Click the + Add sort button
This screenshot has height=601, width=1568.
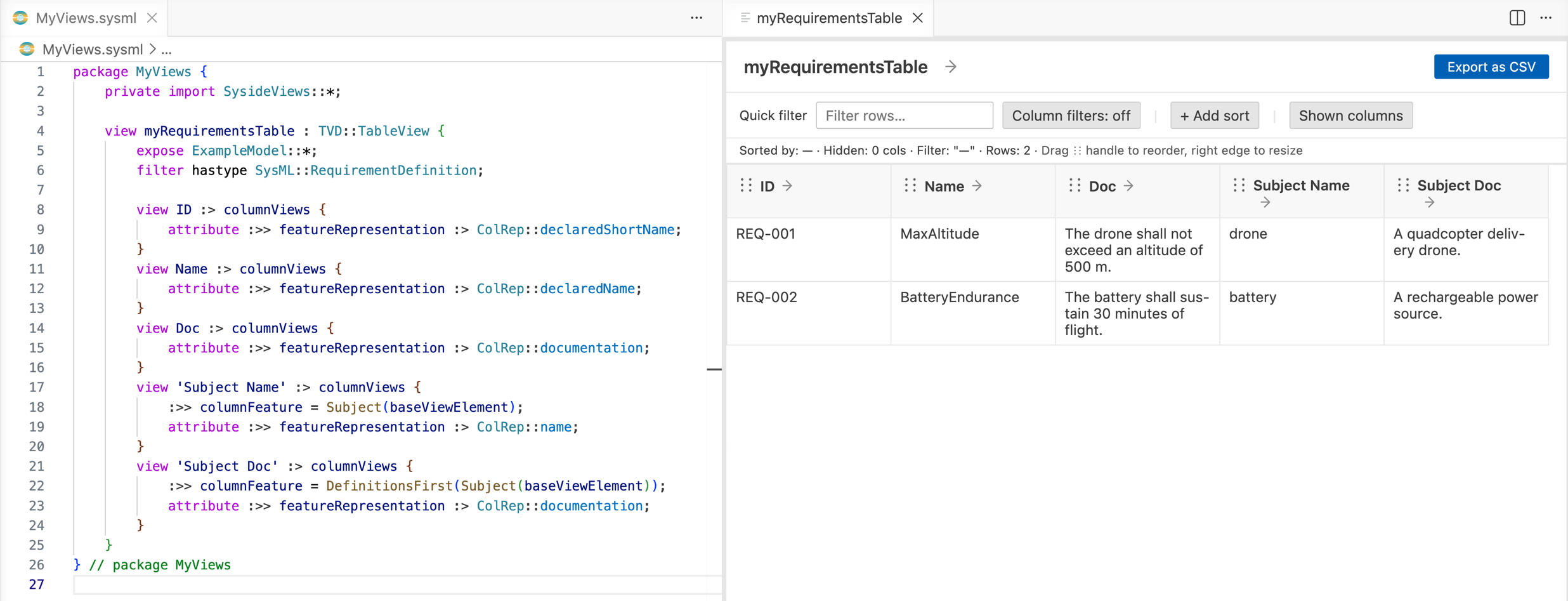(x=1214, y=116)
